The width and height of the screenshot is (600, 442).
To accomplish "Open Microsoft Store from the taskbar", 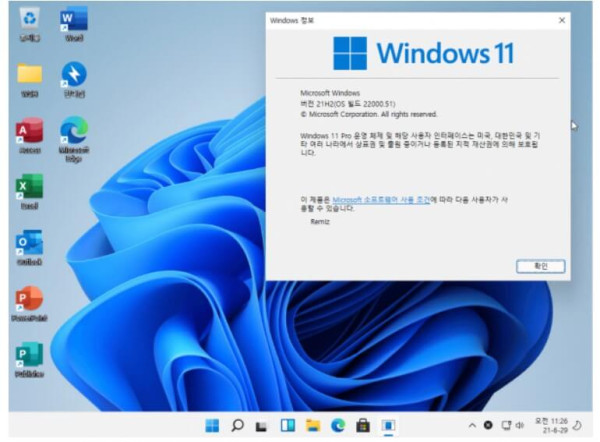I will tap(363, 425).
